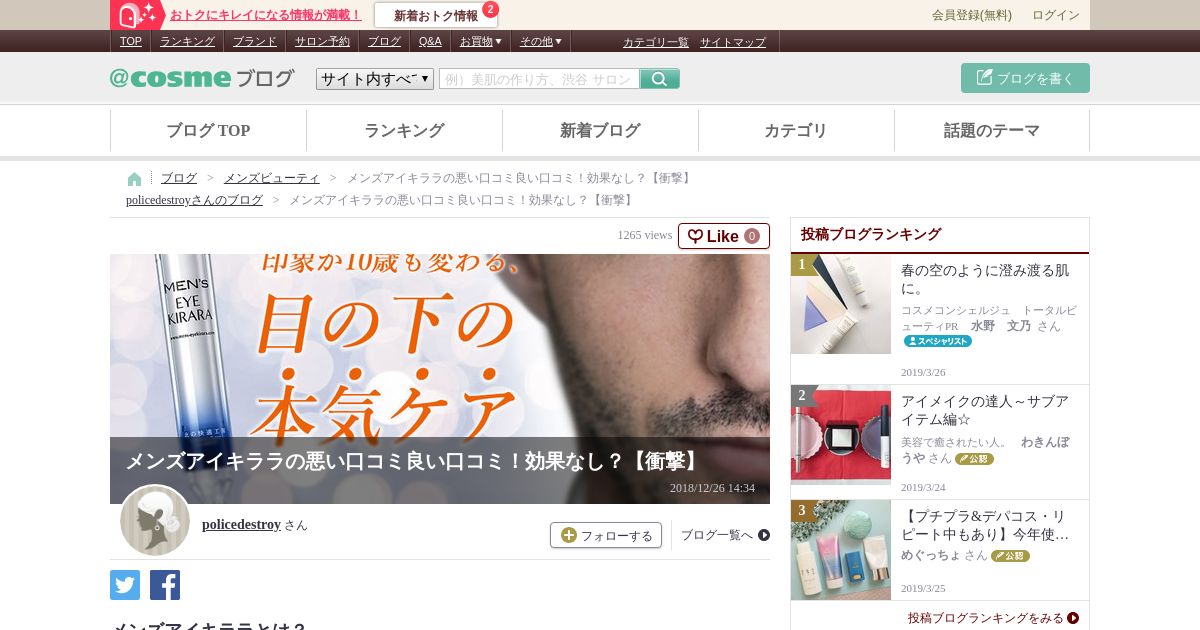Screen dimensions: 1200x630
Task: Click ブログ breadcrumb link
Action: click(179, 178)
